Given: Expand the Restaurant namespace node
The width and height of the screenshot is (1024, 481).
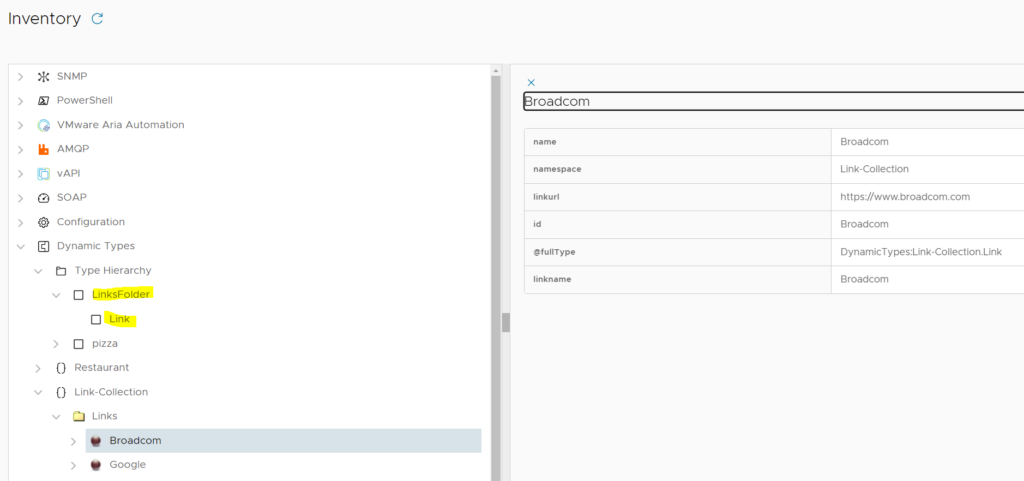Looking at the screenshot, I should coord(38,368).
